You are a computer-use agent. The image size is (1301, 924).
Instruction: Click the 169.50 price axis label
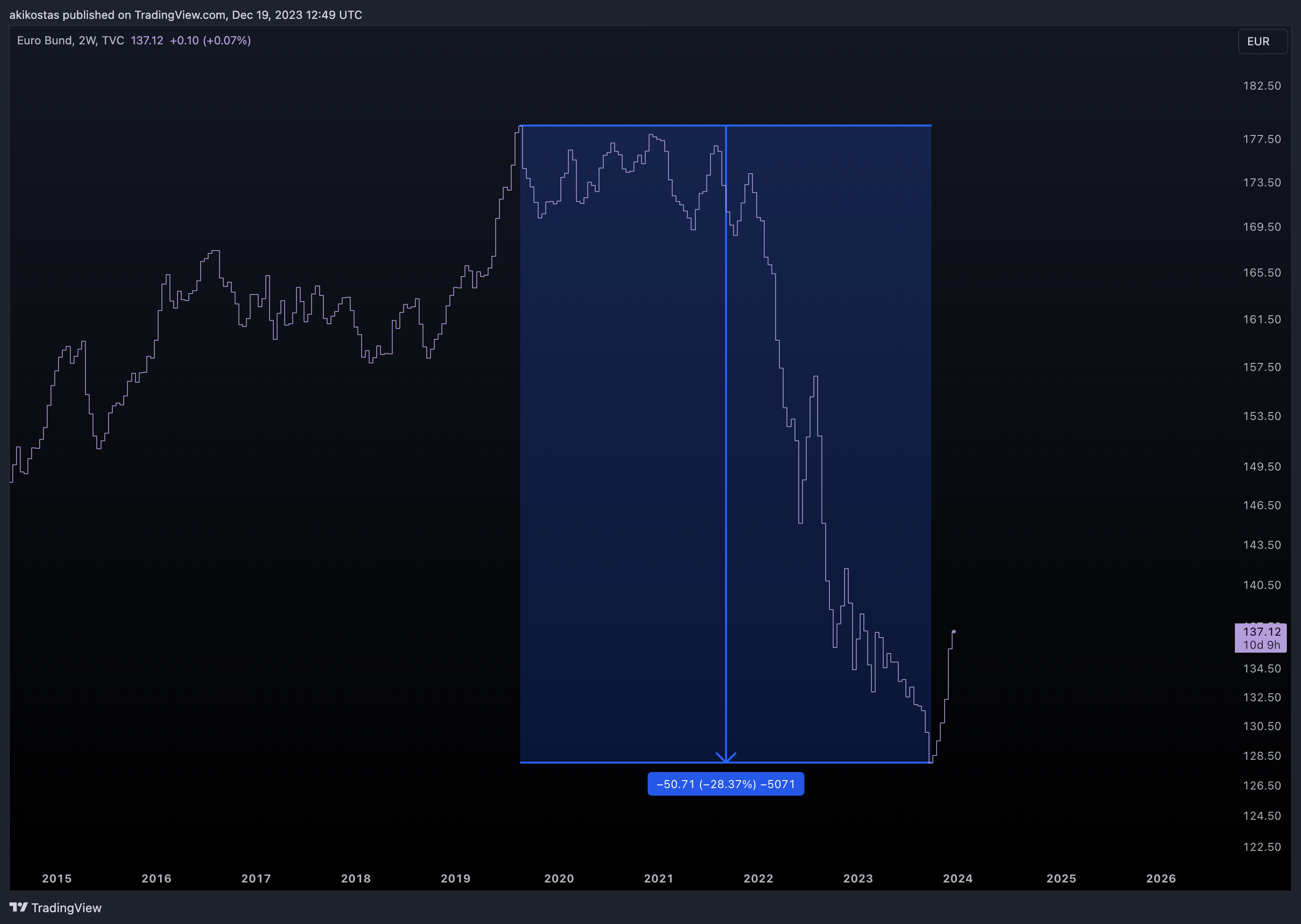pos(1262,227)
